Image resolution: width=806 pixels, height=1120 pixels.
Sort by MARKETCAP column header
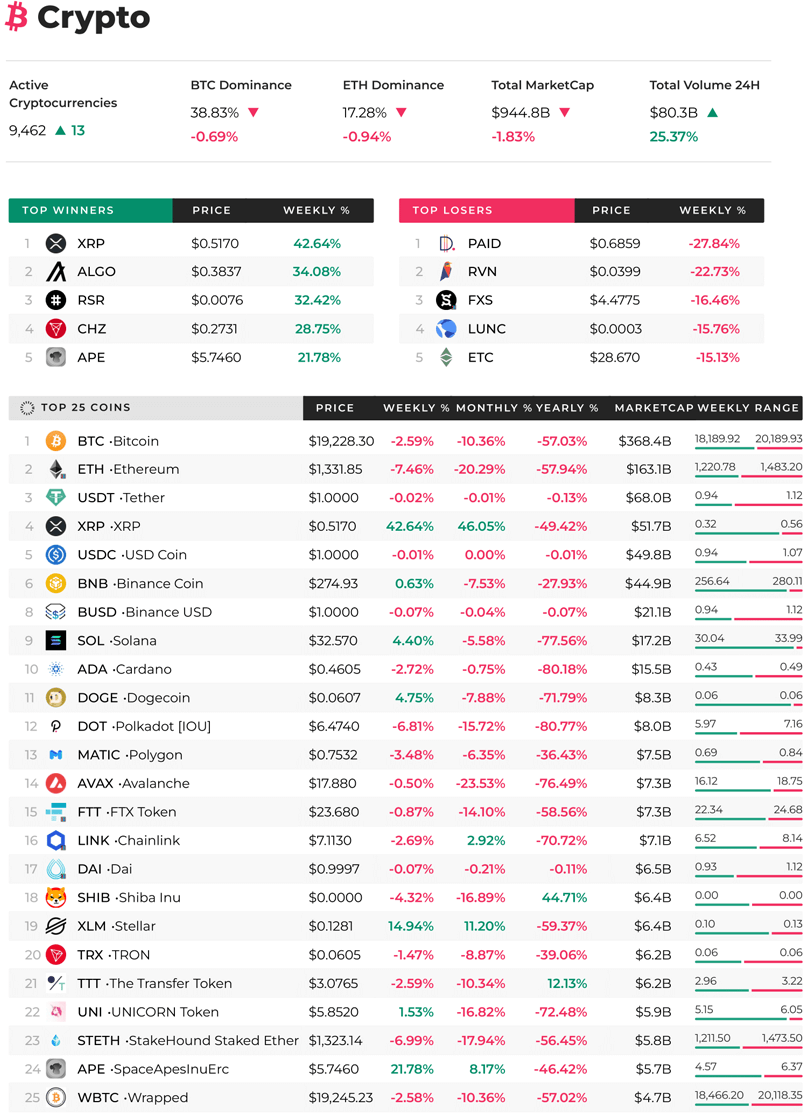click(x=654, y=408)
